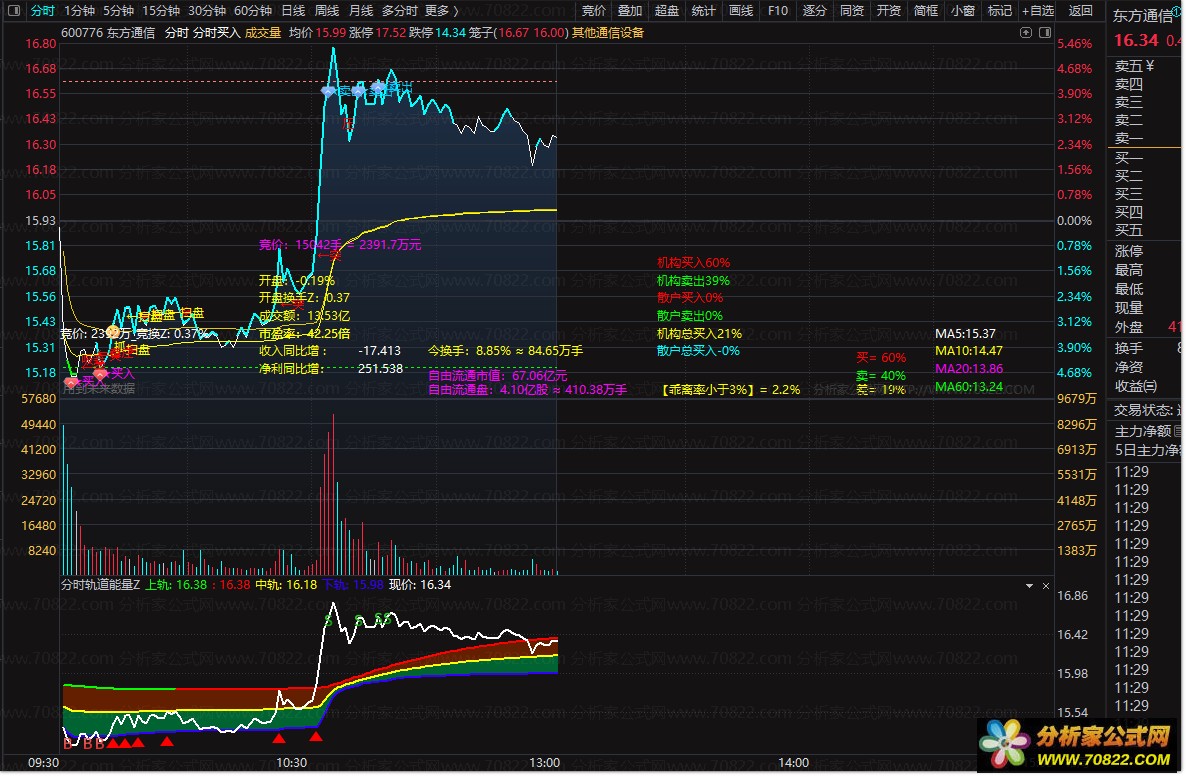Switch to the 日线 daily chart tab
The image size is (1187, 776).
click(293, 11)
